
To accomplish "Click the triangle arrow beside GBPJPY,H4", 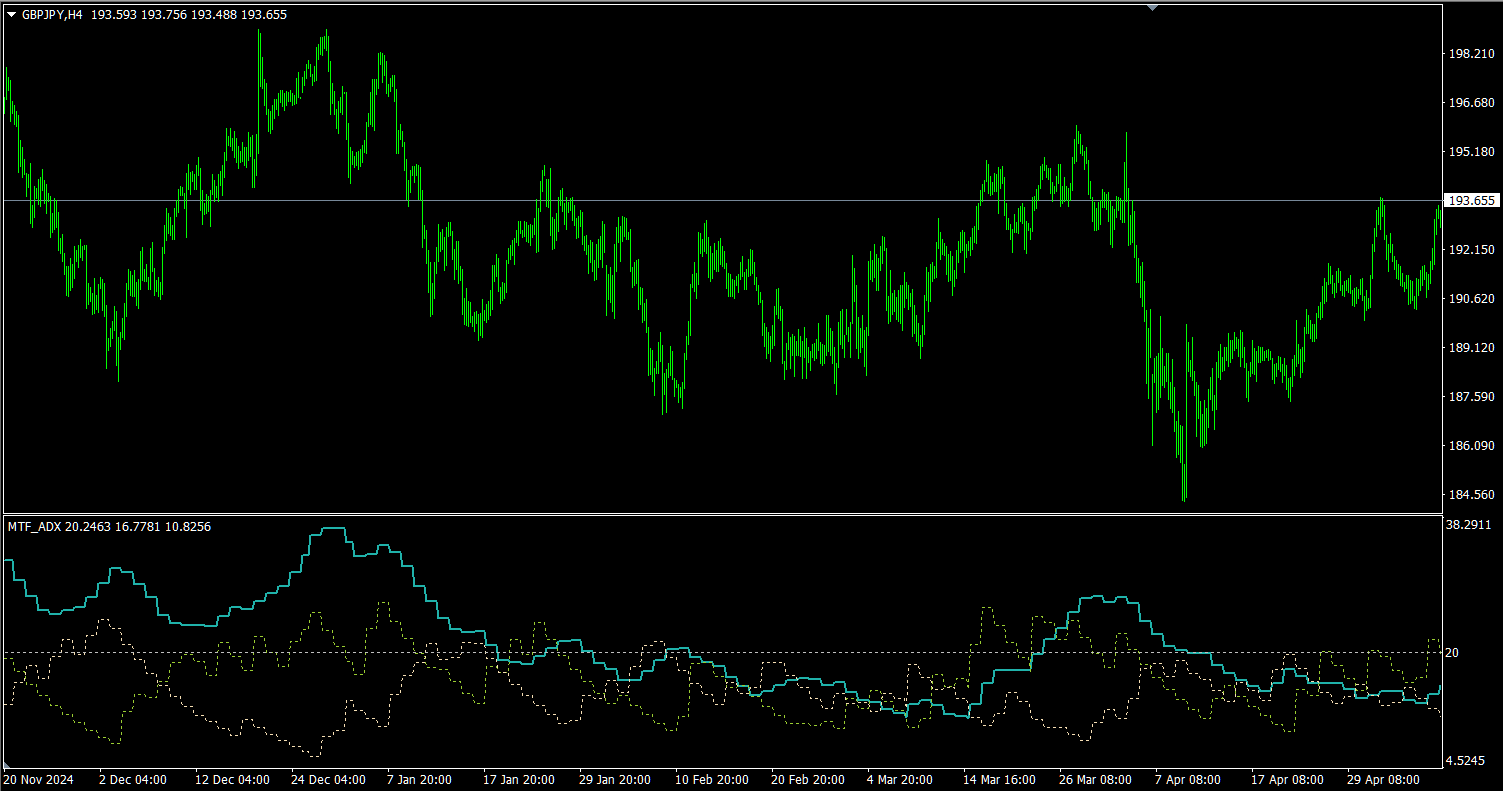I will point(12,15).
